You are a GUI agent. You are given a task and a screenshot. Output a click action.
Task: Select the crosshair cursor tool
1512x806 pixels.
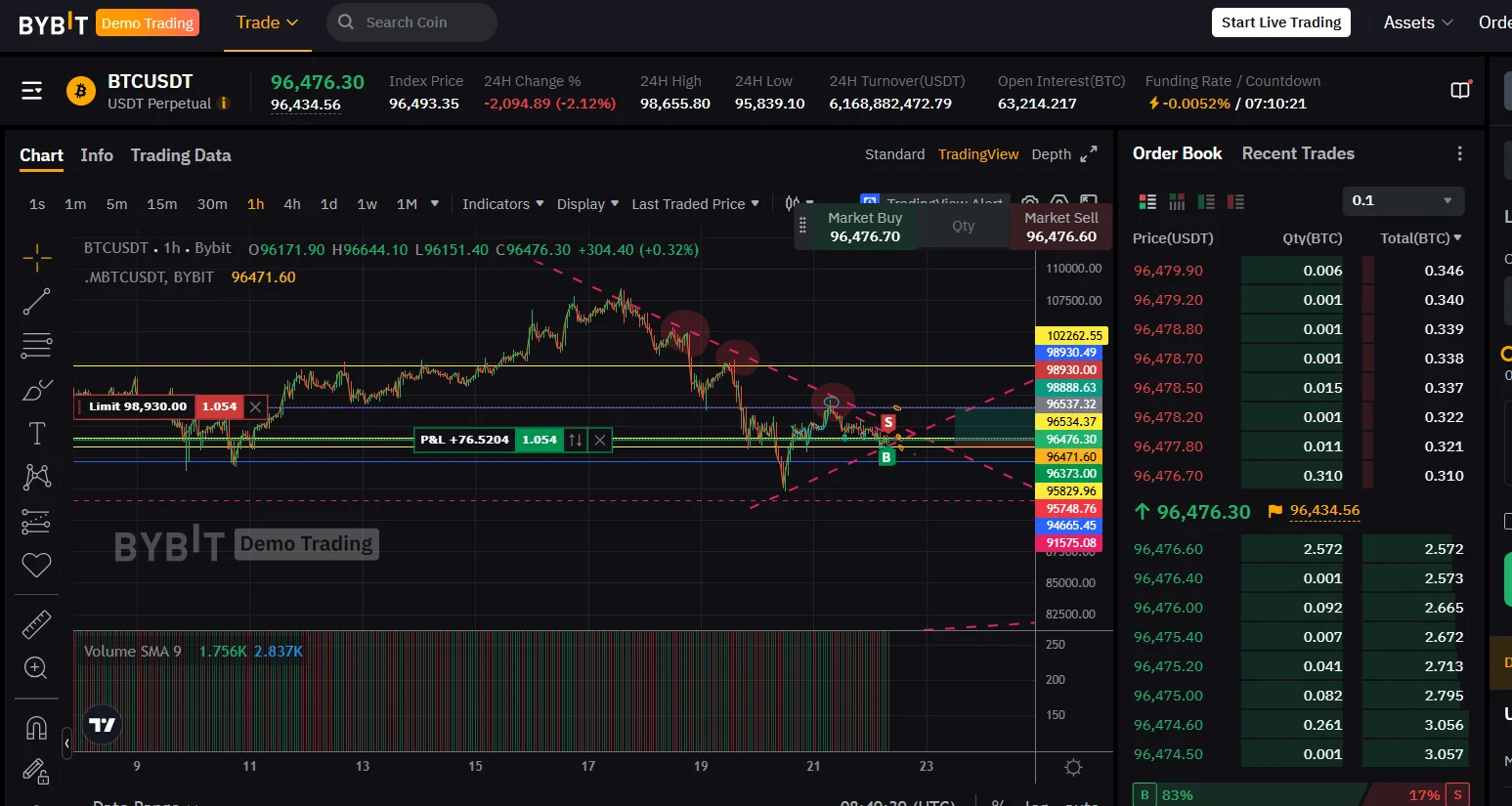(x=37, y=258)
